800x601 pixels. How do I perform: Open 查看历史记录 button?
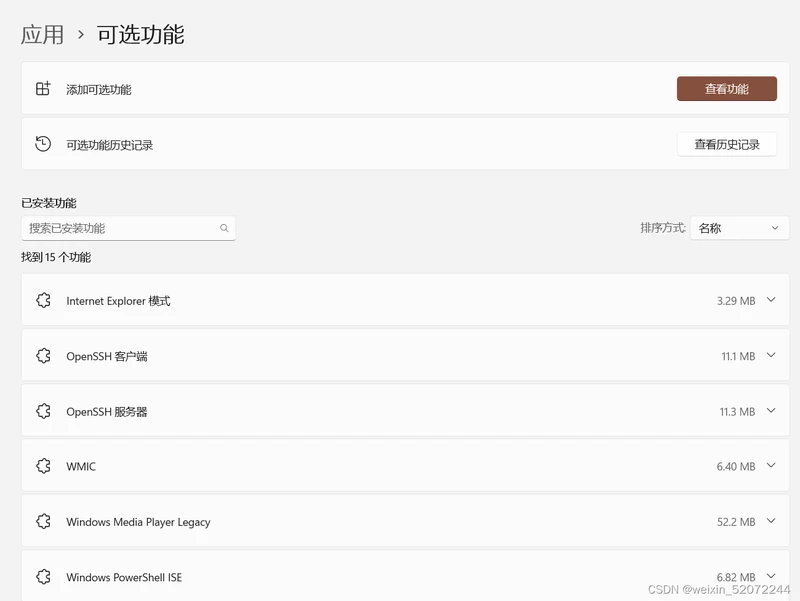click(727, 144)
